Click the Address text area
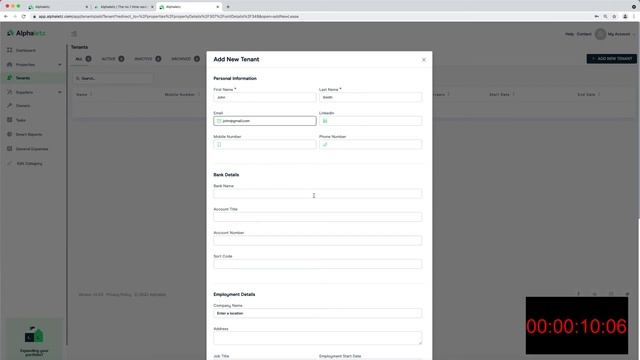 pyautogui.click(x=318, y=338)
